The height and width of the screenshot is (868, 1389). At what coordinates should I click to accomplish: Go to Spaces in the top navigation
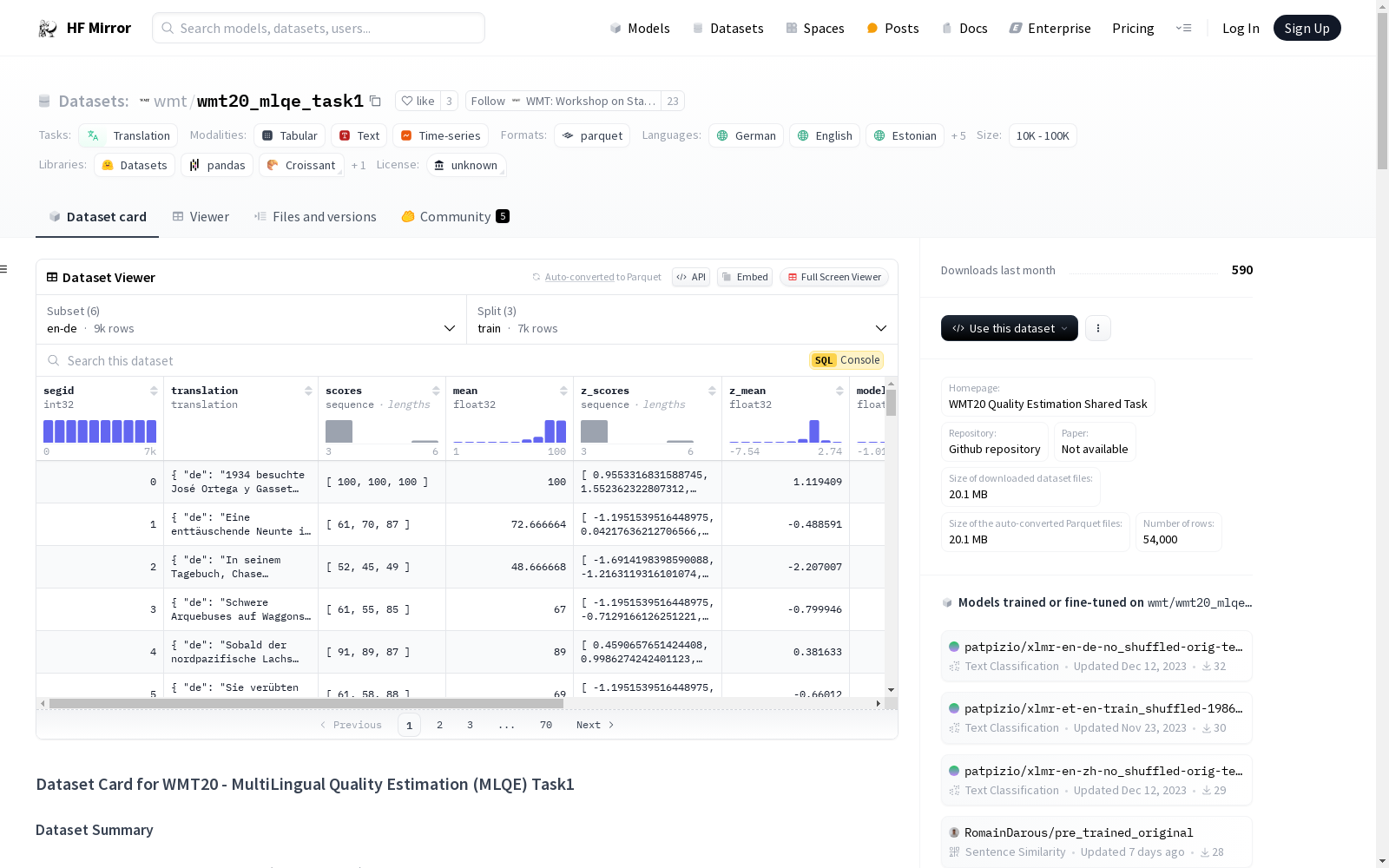[x=815, y=28]
